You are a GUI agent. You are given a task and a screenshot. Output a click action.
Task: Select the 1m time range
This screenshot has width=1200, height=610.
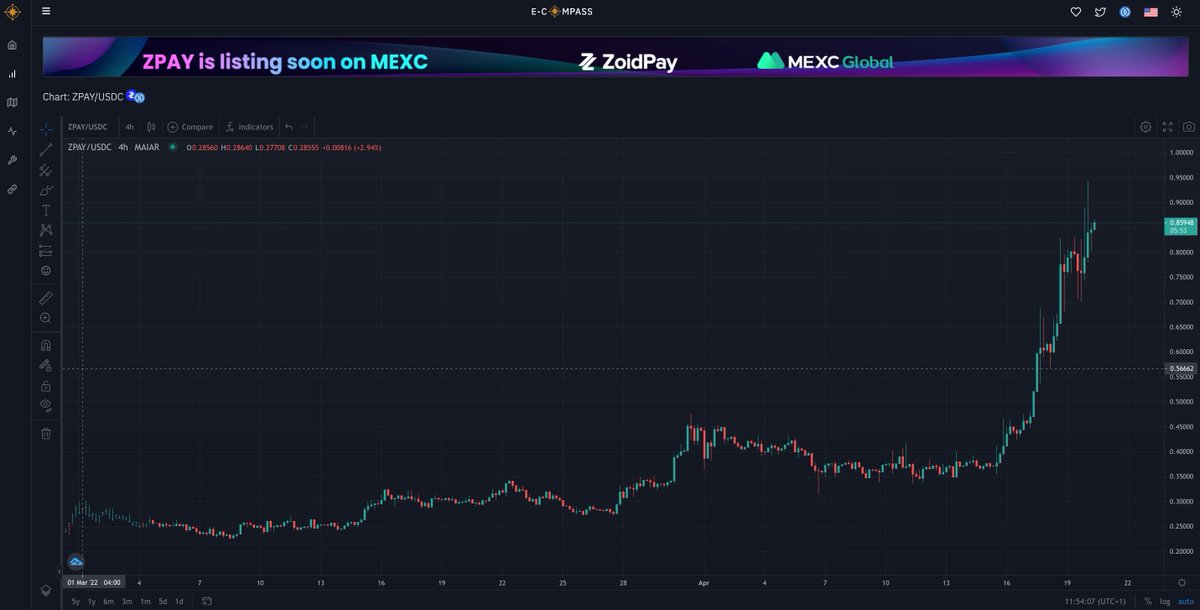(145, 601)
